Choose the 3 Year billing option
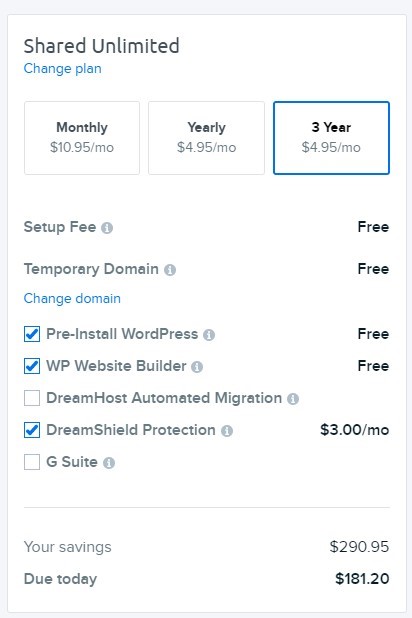Image resolution: width=412 pixels, height=618 pixels. [x=331, y=138]
